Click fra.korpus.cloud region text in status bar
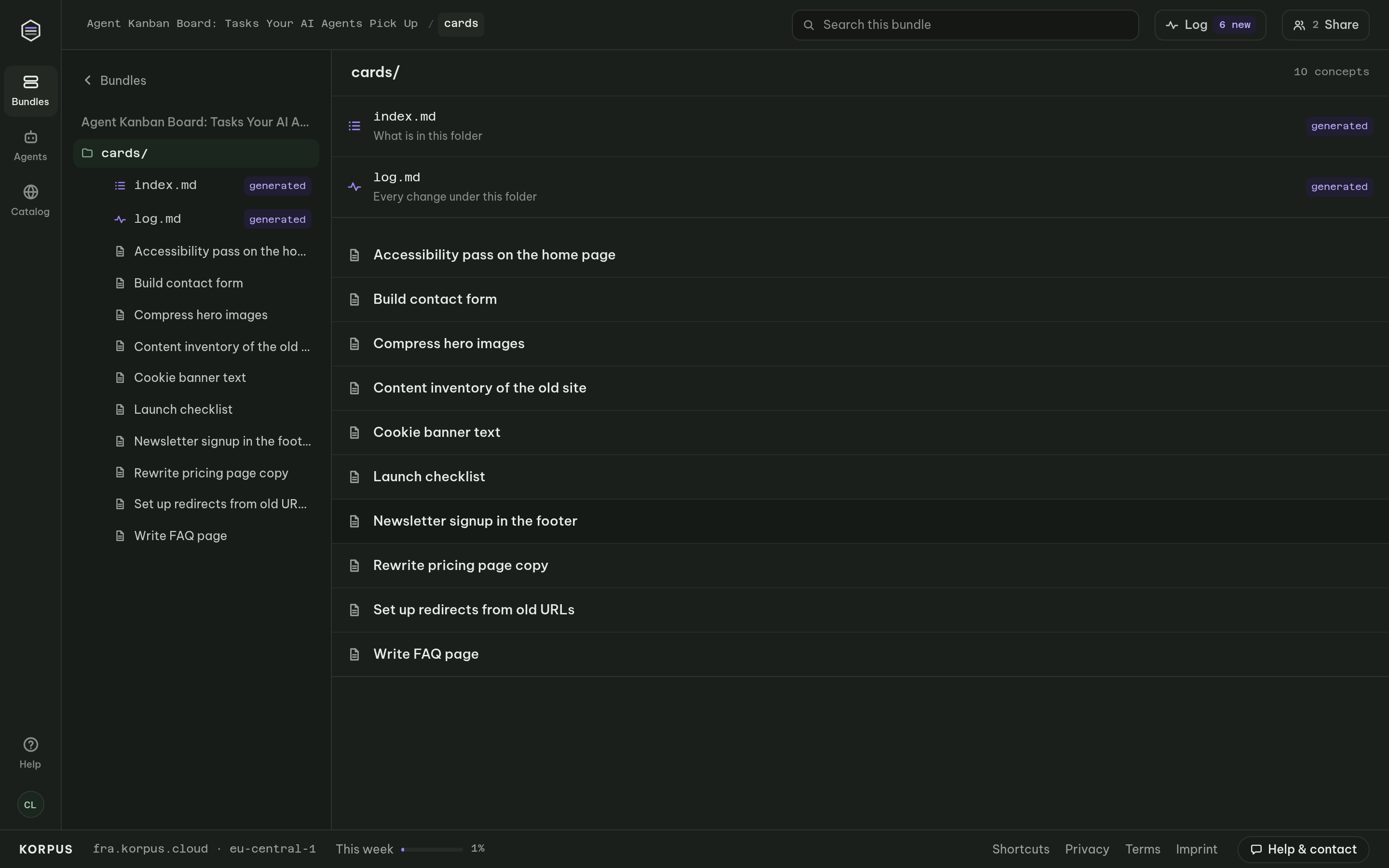 [x=204, y=849]
